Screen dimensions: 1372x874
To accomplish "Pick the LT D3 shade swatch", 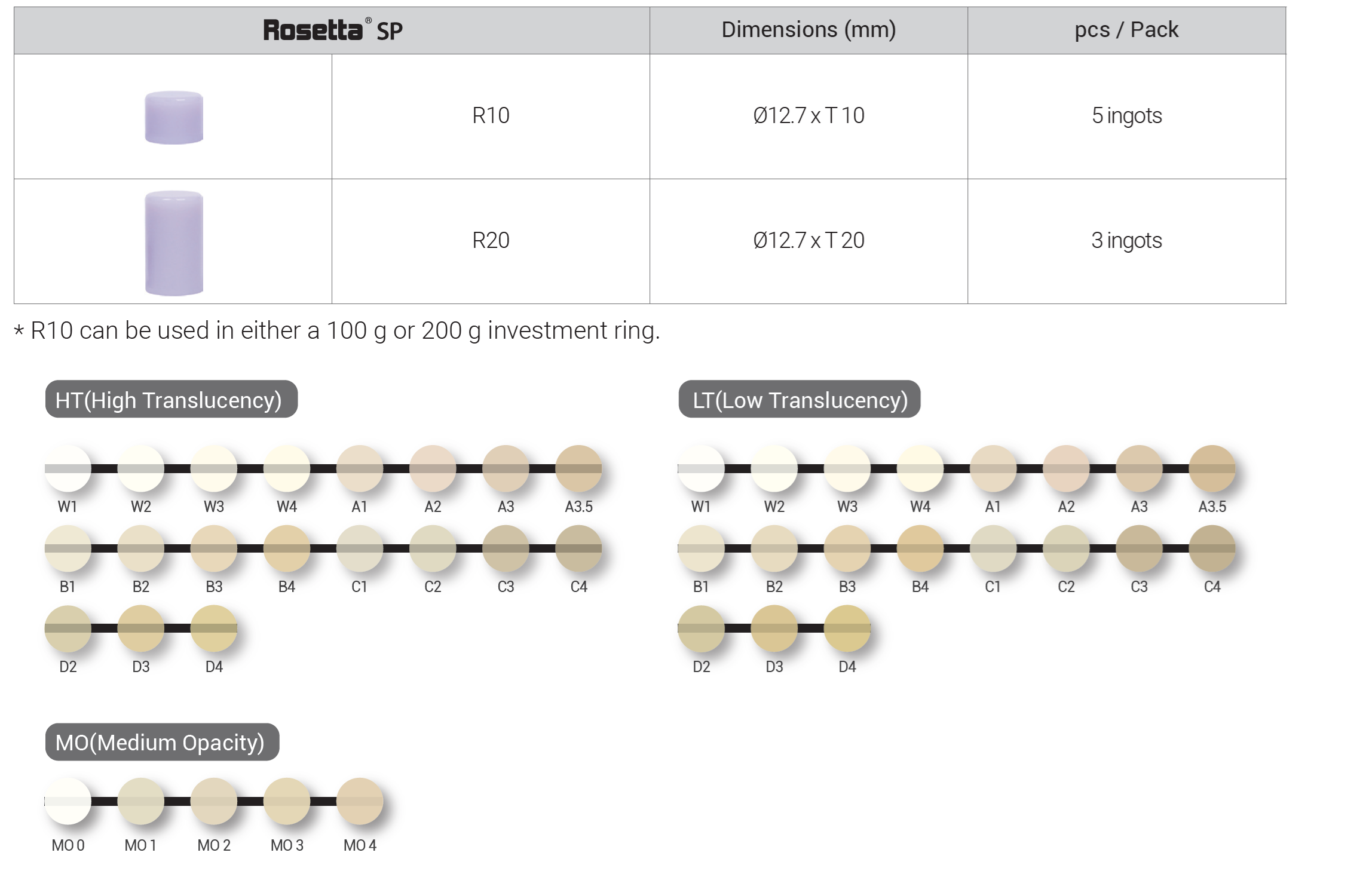I will pos(774,628).
